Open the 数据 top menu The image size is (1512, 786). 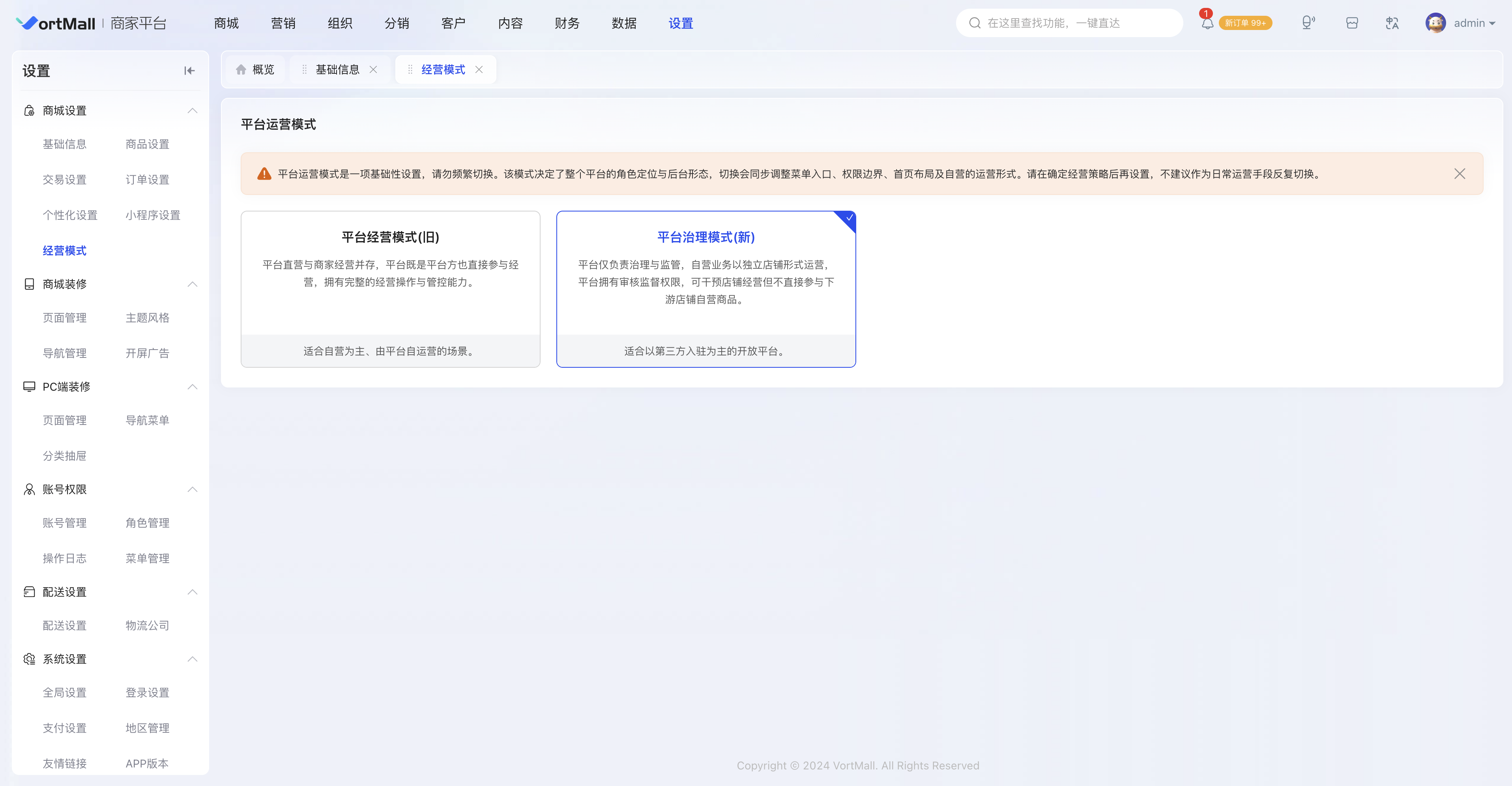[624, 23]
